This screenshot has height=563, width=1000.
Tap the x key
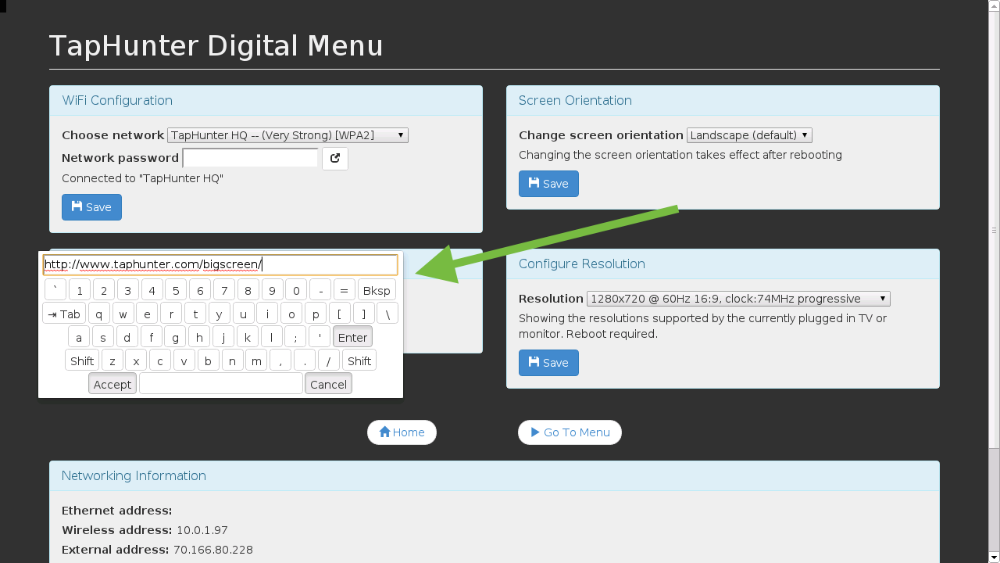[136, 361]
